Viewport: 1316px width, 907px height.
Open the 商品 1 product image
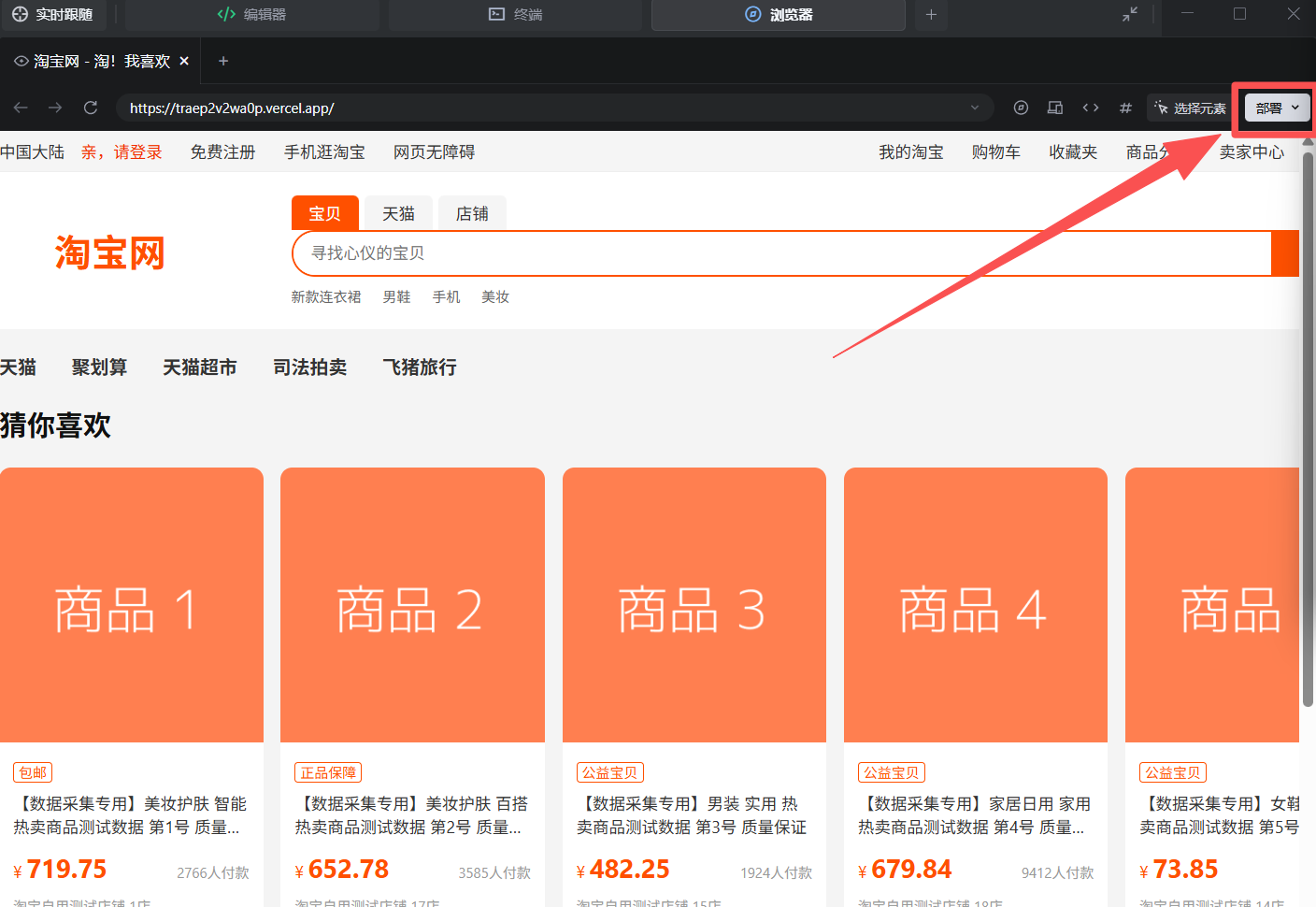coord(131,605)
